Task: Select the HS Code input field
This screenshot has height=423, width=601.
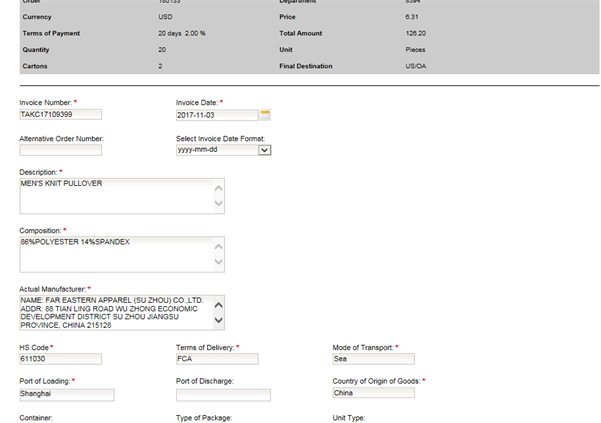Action: pyautogui.click(x=60, y=359)
